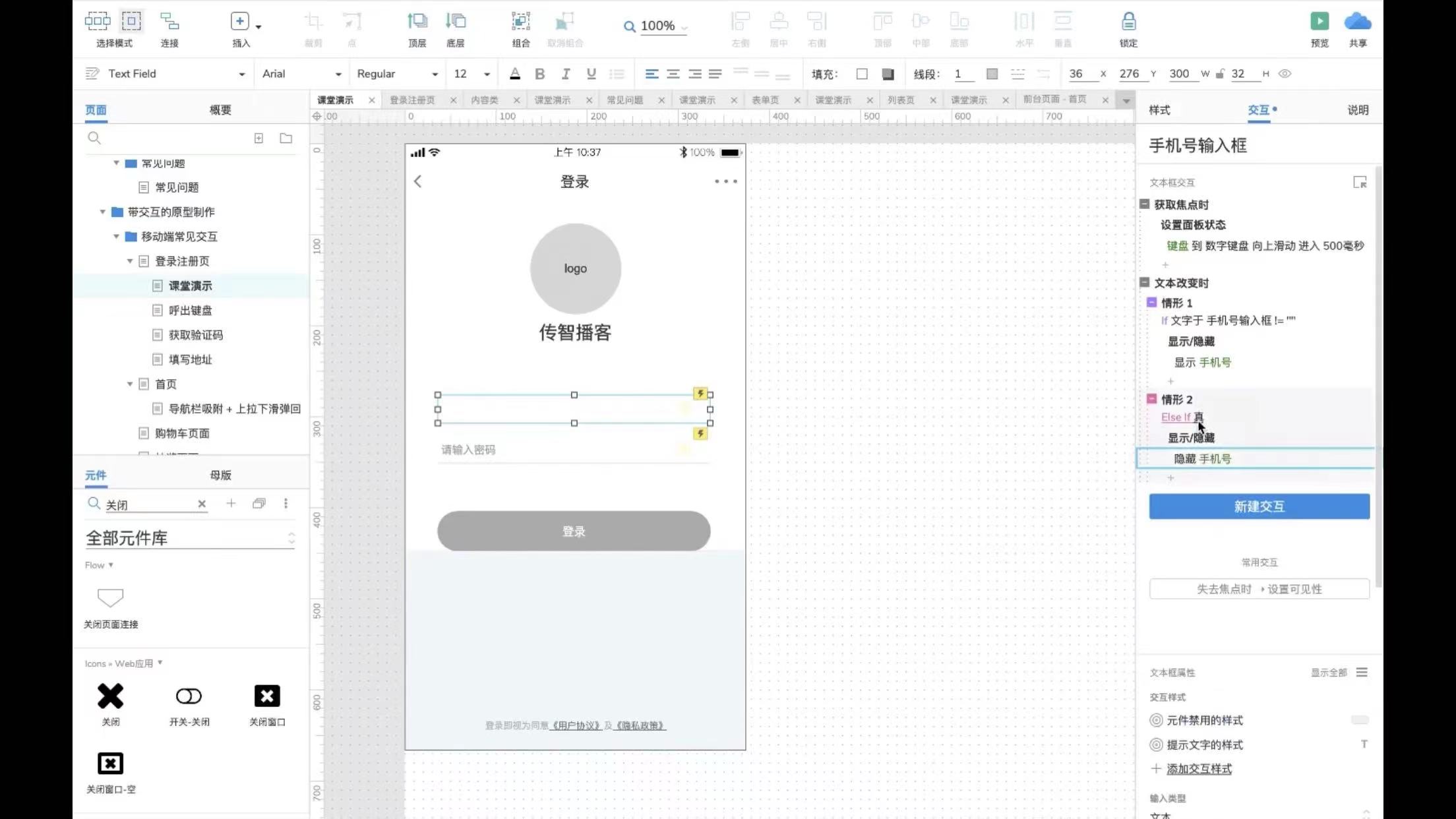
Task: Collapse the 登录注册页 tree node
Action: [130, 261]
